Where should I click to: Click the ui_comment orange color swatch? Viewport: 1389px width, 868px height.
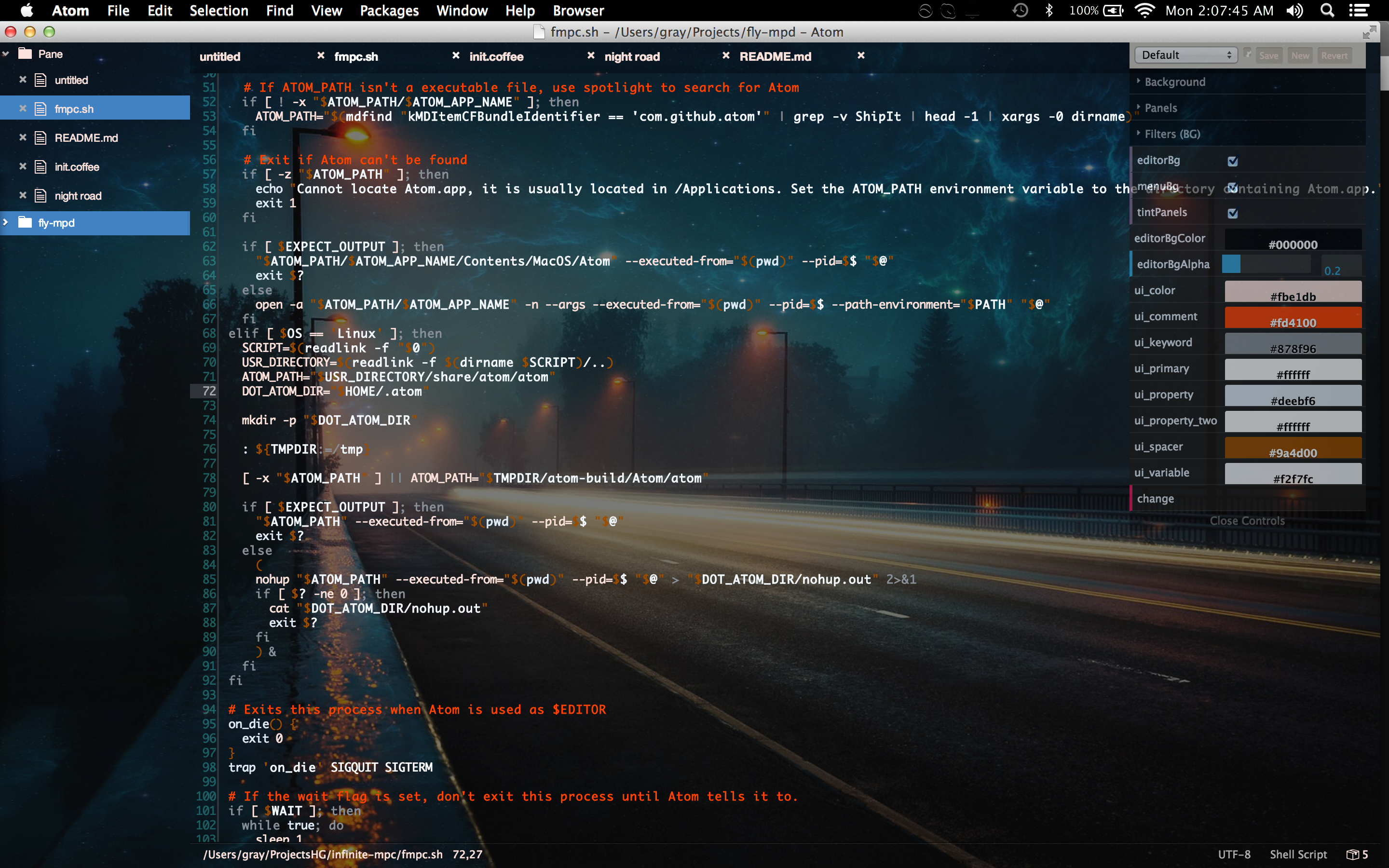tap(1293, 317)
